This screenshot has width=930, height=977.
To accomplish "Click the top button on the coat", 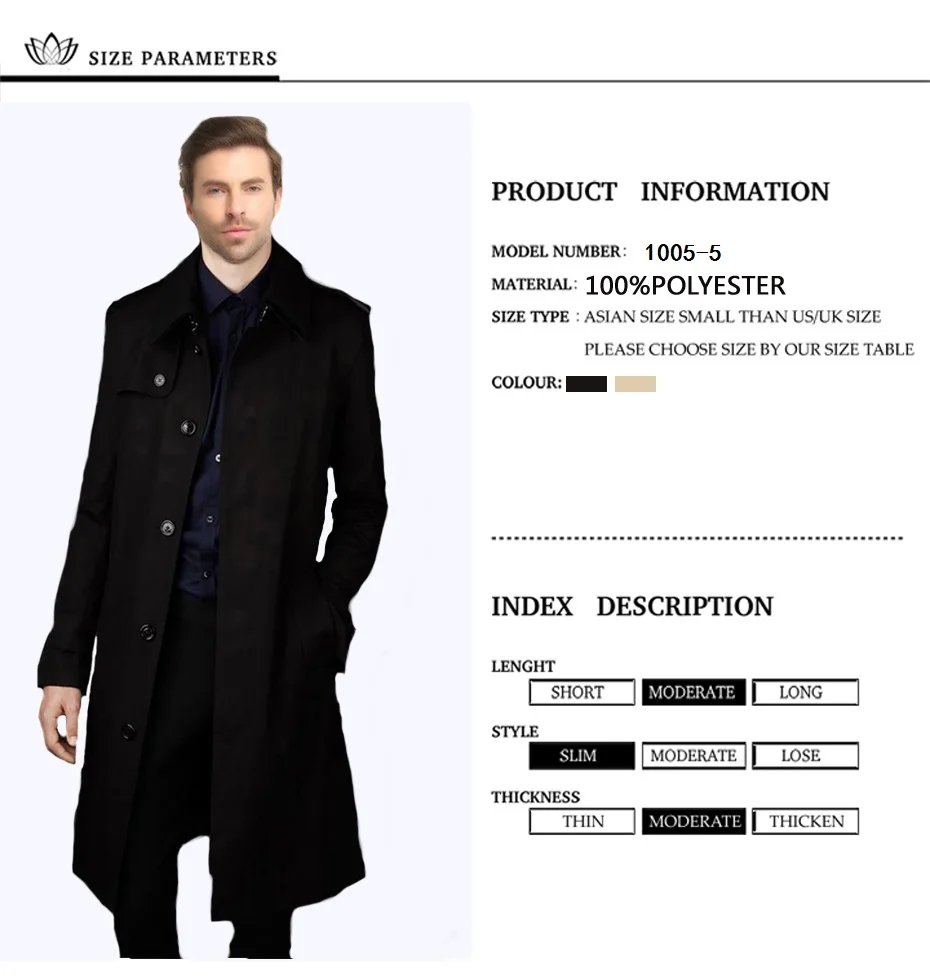I will pos(159,380).
